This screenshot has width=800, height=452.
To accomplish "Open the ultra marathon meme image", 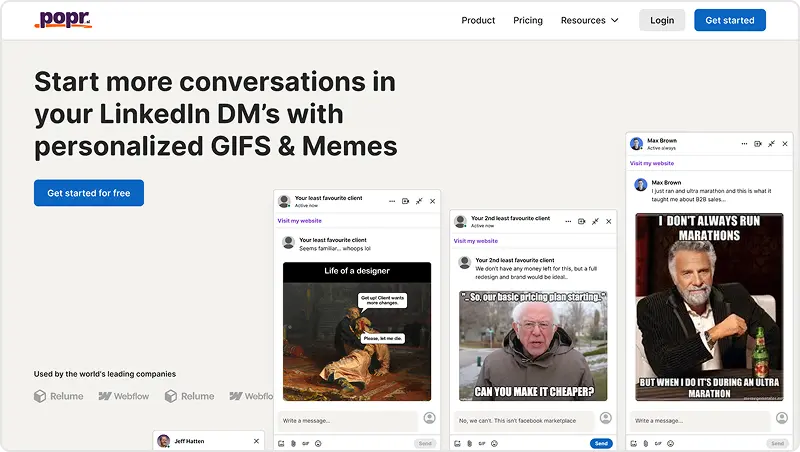I will 709,307.
